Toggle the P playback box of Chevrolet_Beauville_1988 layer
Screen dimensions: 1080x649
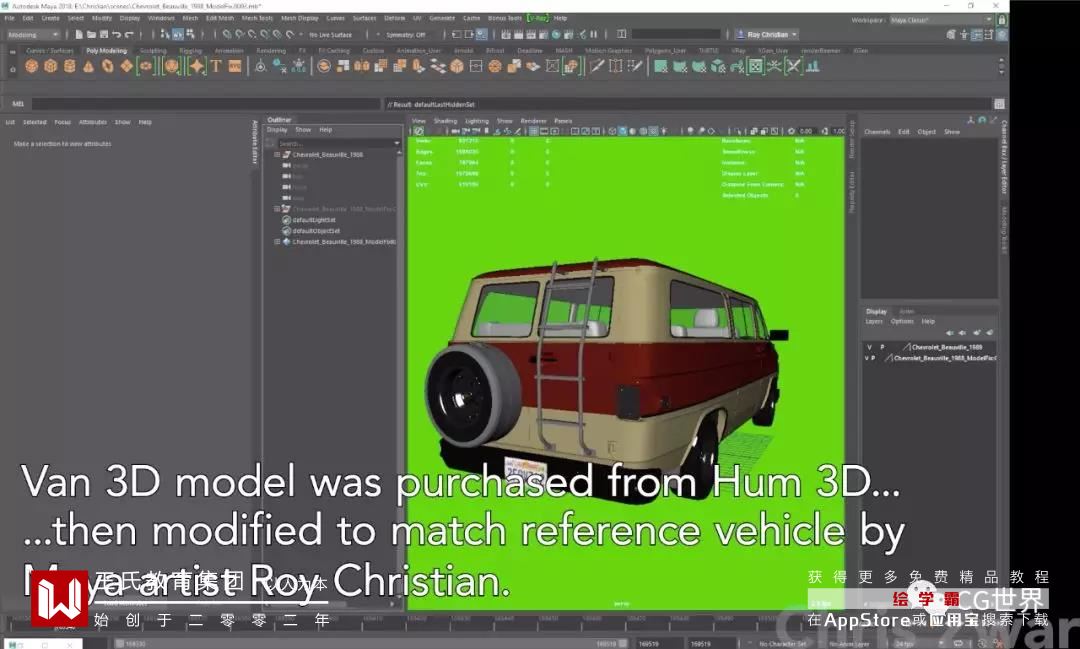point(882,347)
